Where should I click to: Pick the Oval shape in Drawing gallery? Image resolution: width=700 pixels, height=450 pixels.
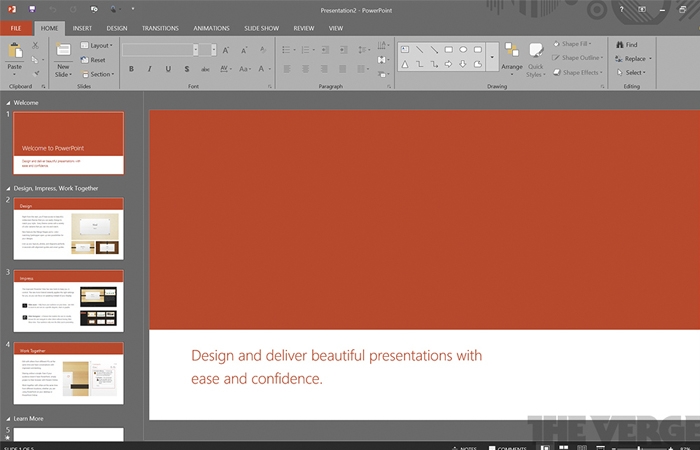coord(463,50)
